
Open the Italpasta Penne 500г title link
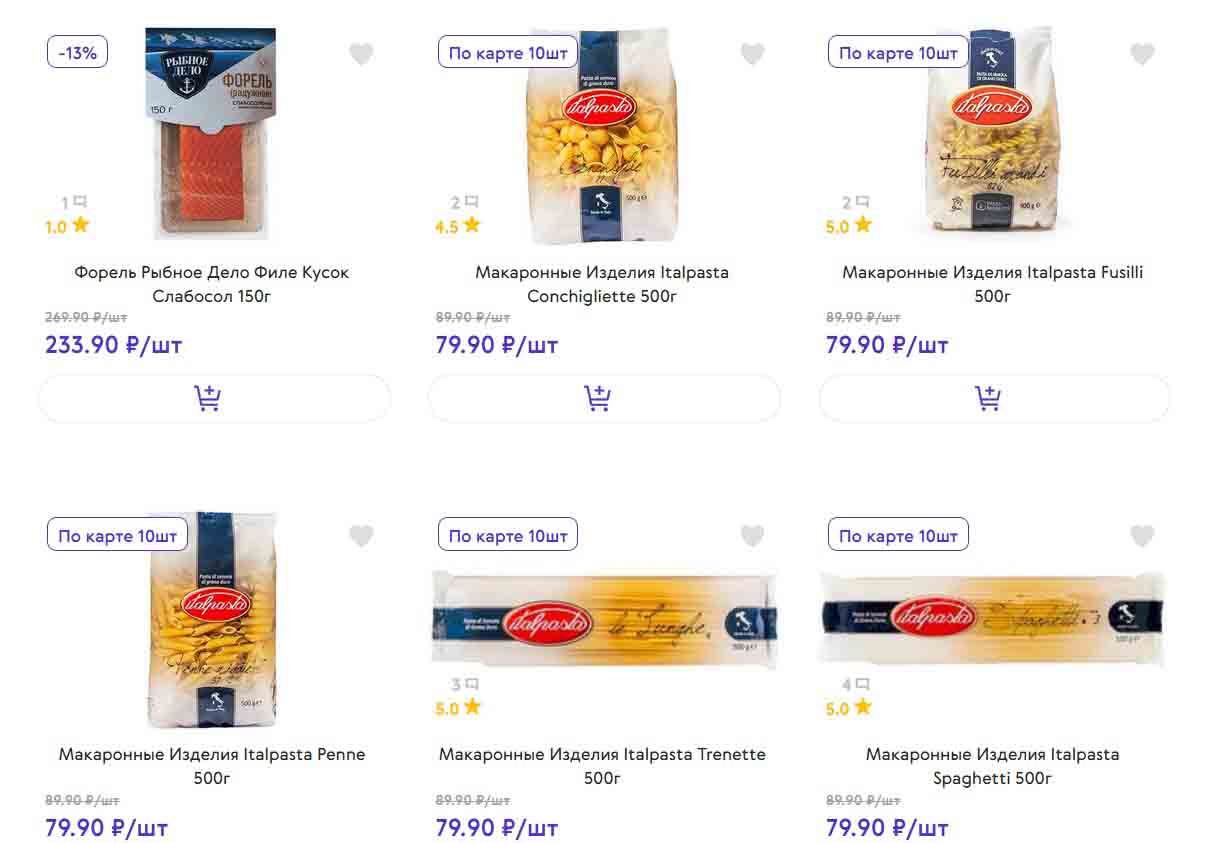tap(212, 765)
